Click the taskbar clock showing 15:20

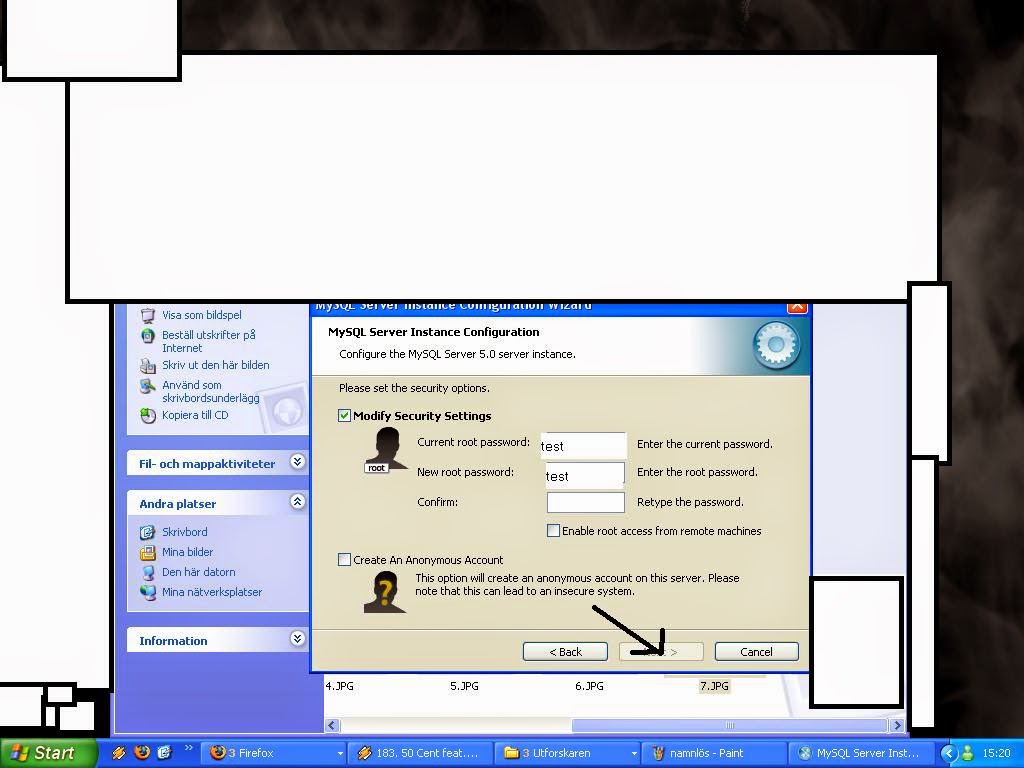(x=997, y=753)
